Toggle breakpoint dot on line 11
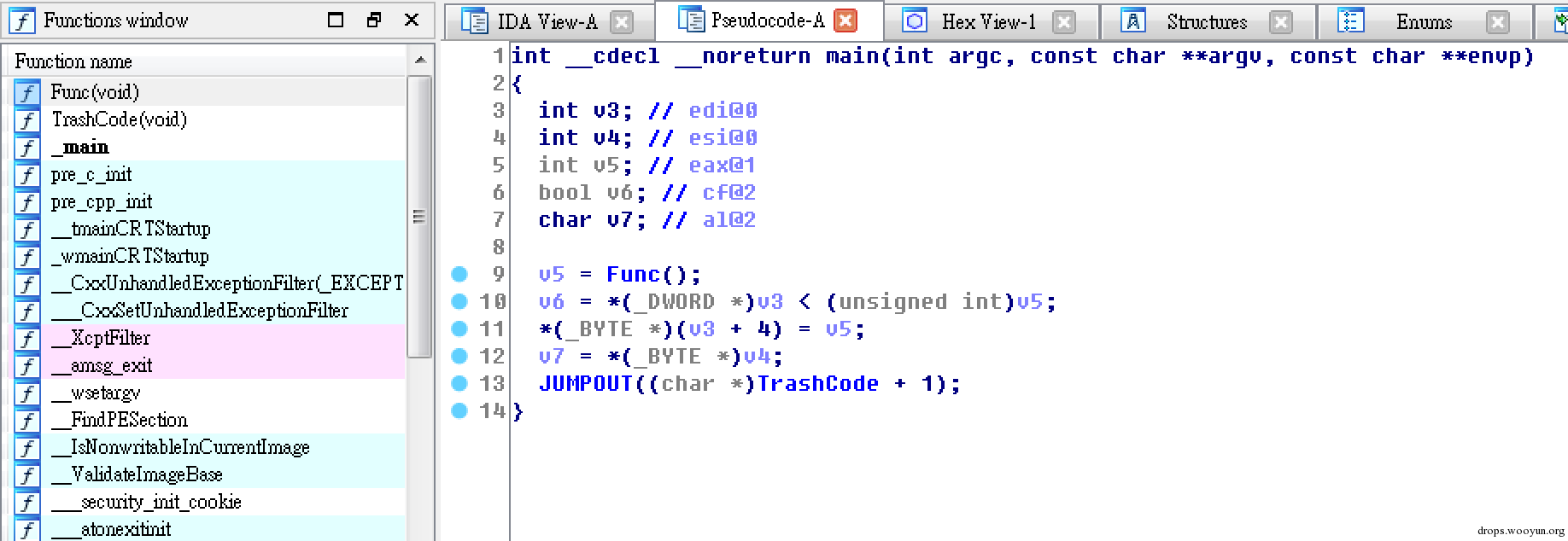Image resolution: width=1568 pixels, height=541 pixels. click(x=459, y=329)
